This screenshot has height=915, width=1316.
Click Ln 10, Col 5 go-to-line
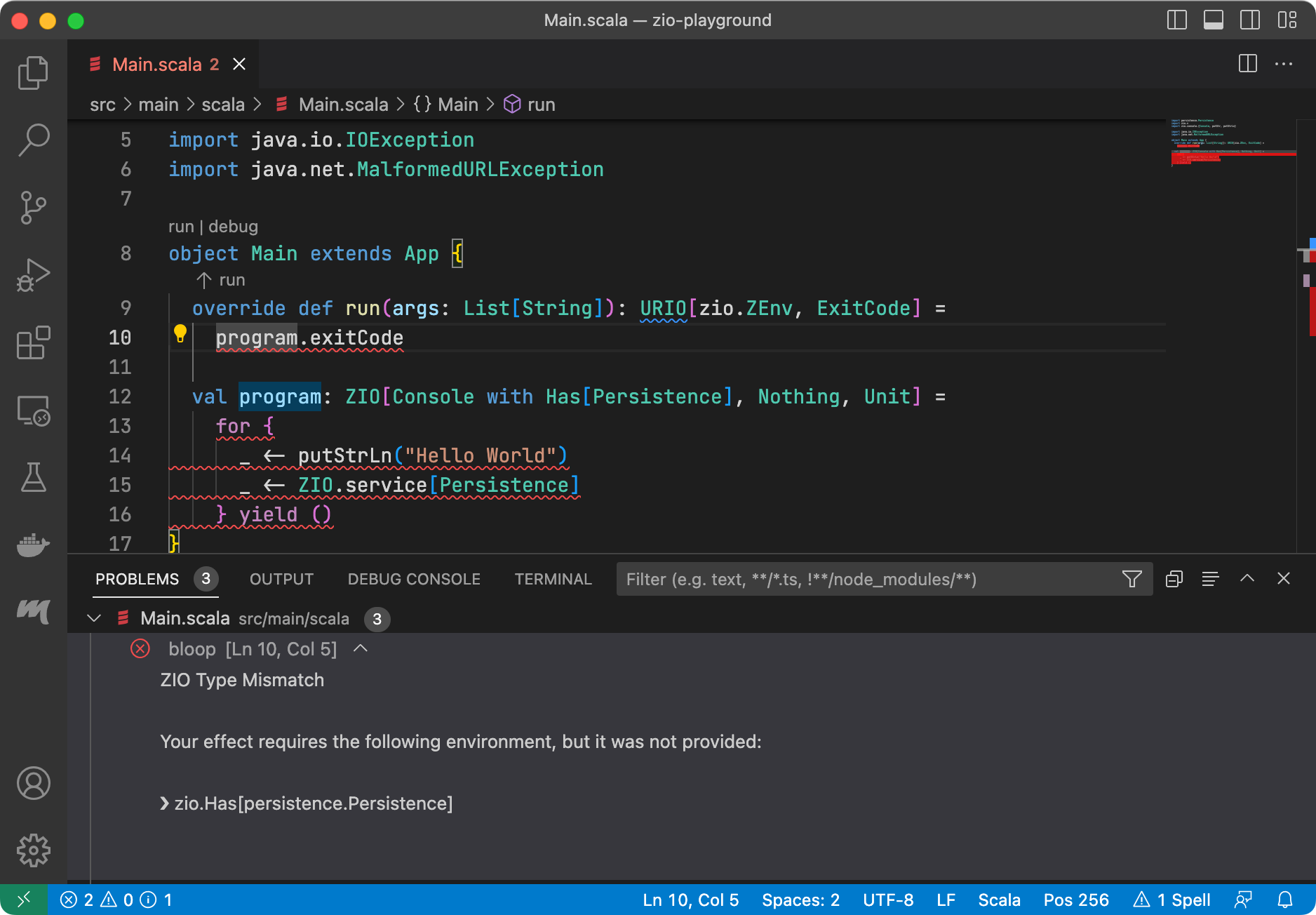pos(691,900)
